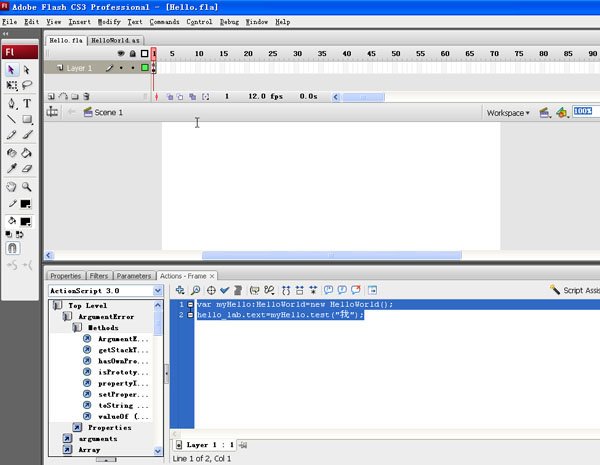Click the Script Assist button
The image size is (600, 465).
574,290
